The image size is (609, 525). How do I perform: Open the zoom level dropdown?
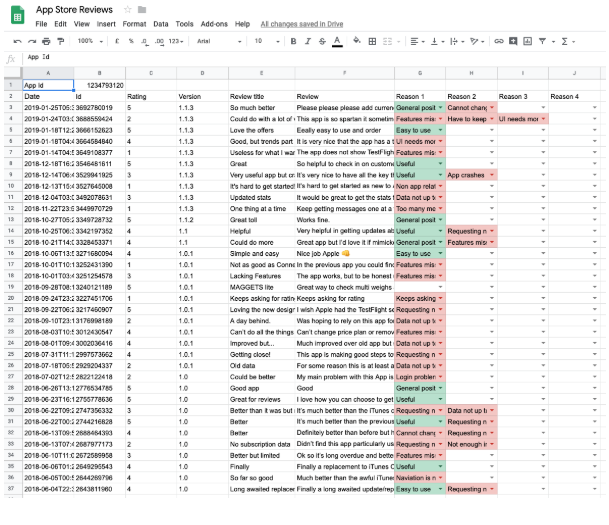[x=90, y=41]
